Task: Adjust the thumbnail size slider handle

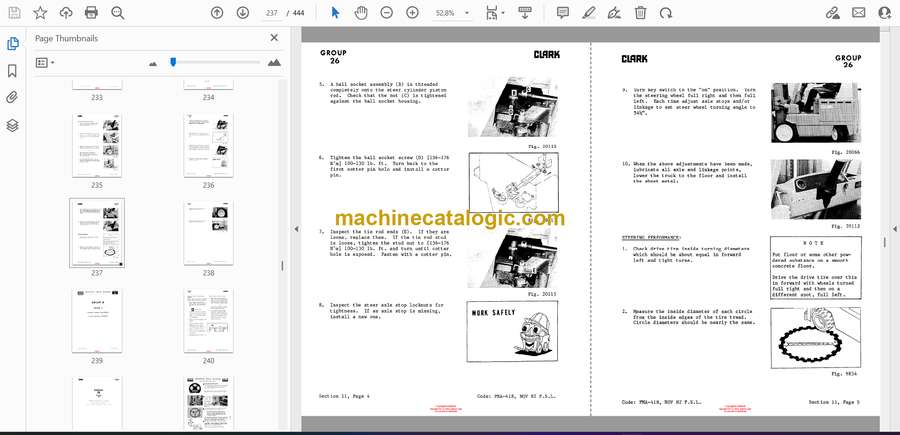Action: pos(173,62)
